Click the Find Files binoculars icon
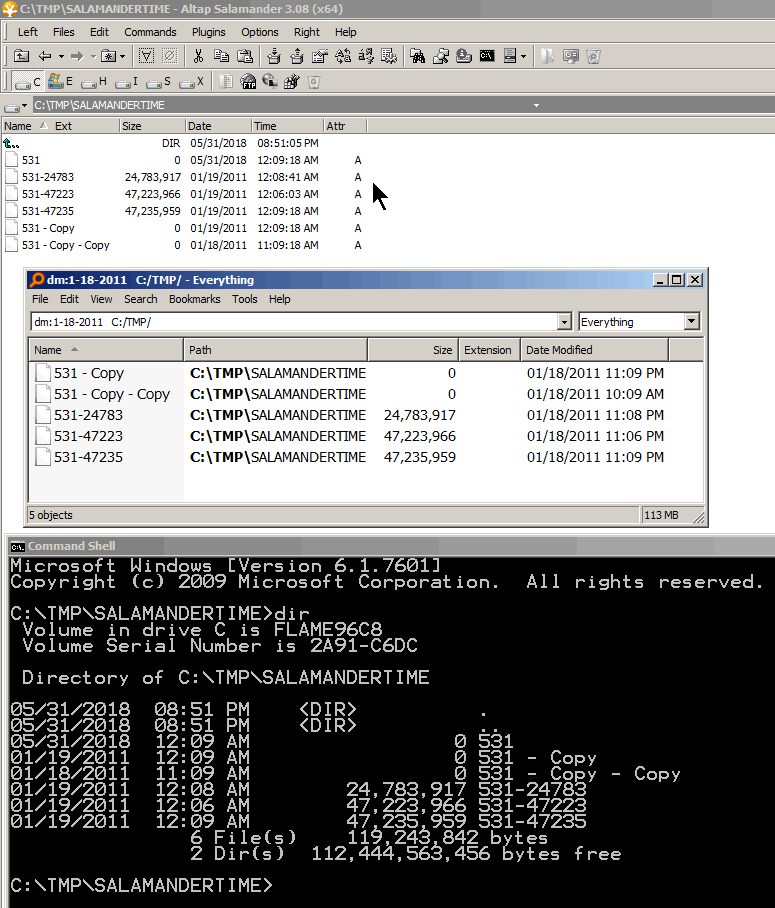 click(417, 57)
